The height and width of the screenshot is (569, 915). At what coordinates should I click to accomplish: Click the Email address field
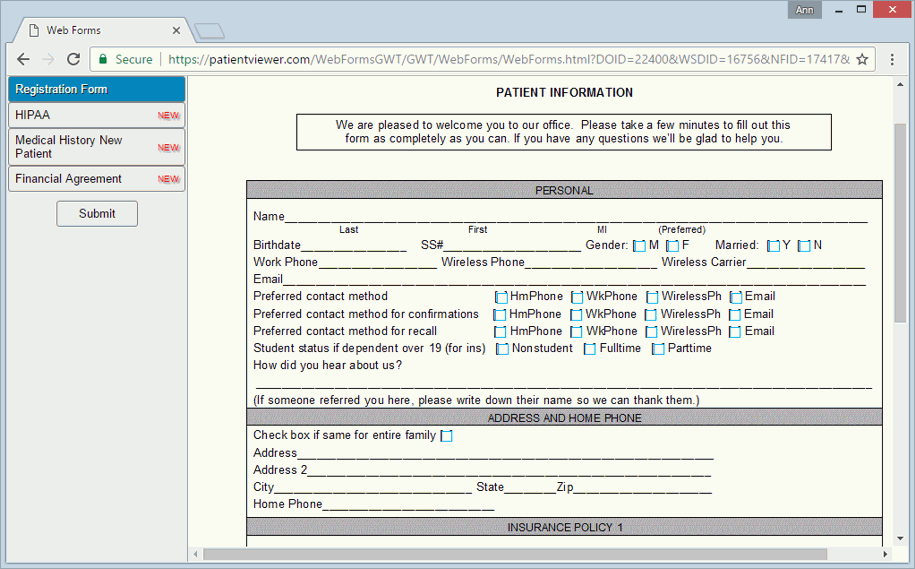[575, 279]
